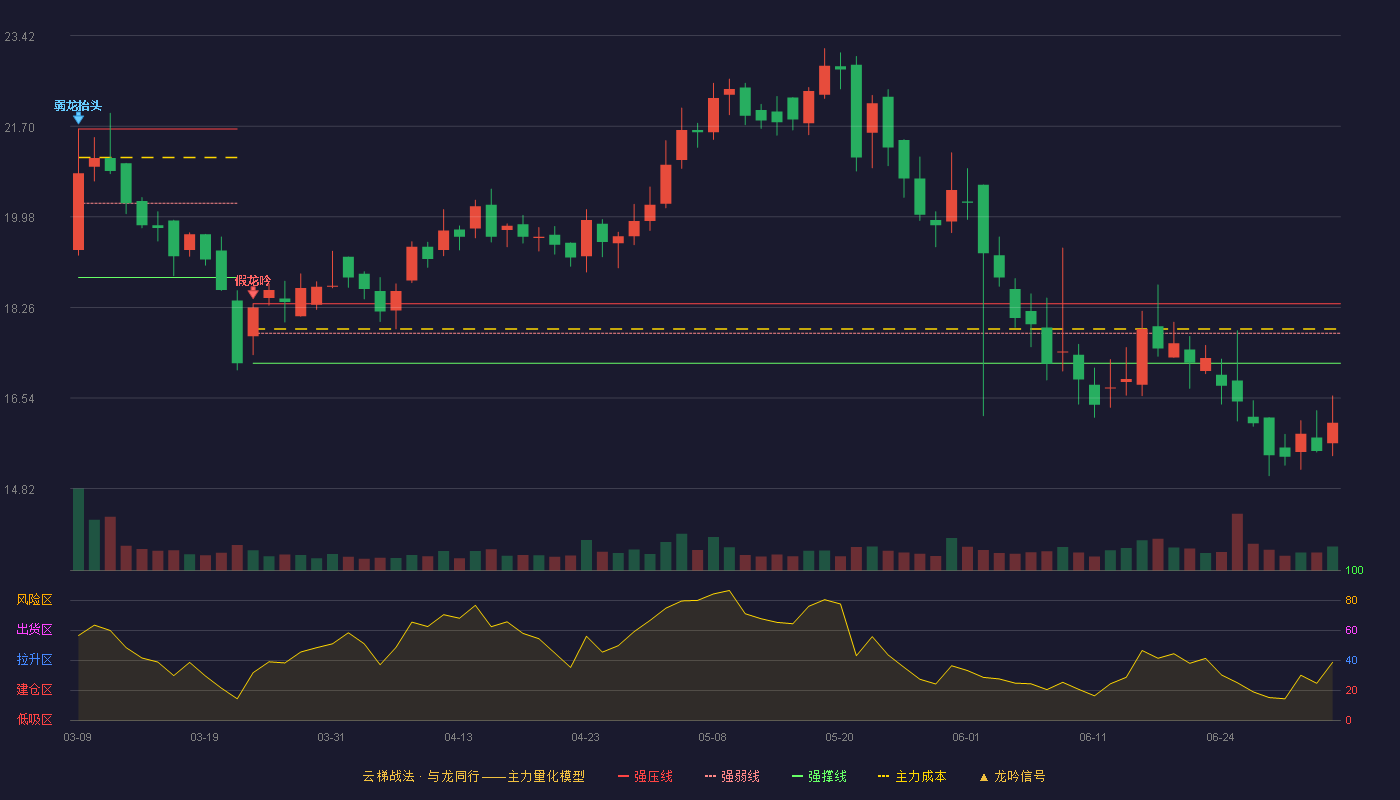Click the 云梯战法 主力量化模型 title text

click(x=473, y=776)
